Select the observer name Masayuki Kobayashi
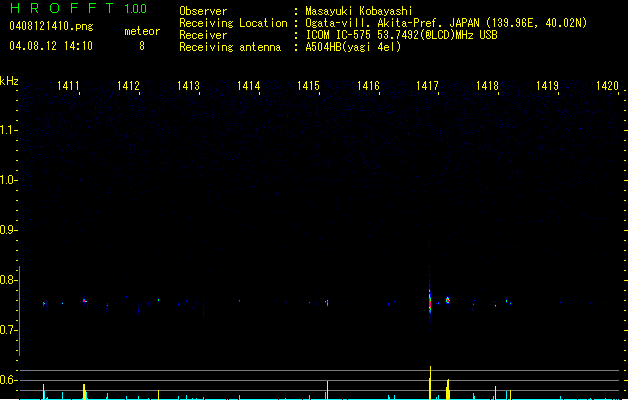Image resolution: width=629 pixels, height=400 pixels. [x=359, y=11]
